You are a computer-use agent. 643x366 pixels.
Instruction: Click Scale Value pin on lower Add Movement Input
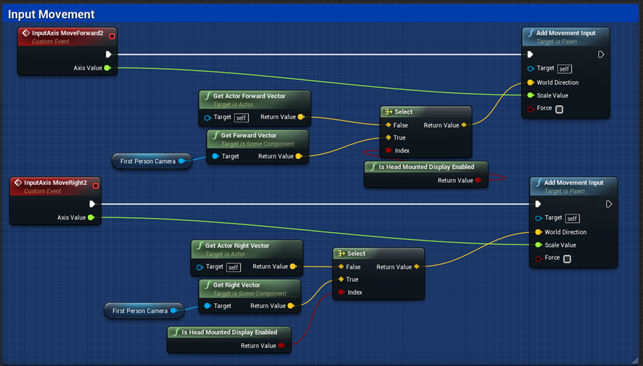[538, 245]
